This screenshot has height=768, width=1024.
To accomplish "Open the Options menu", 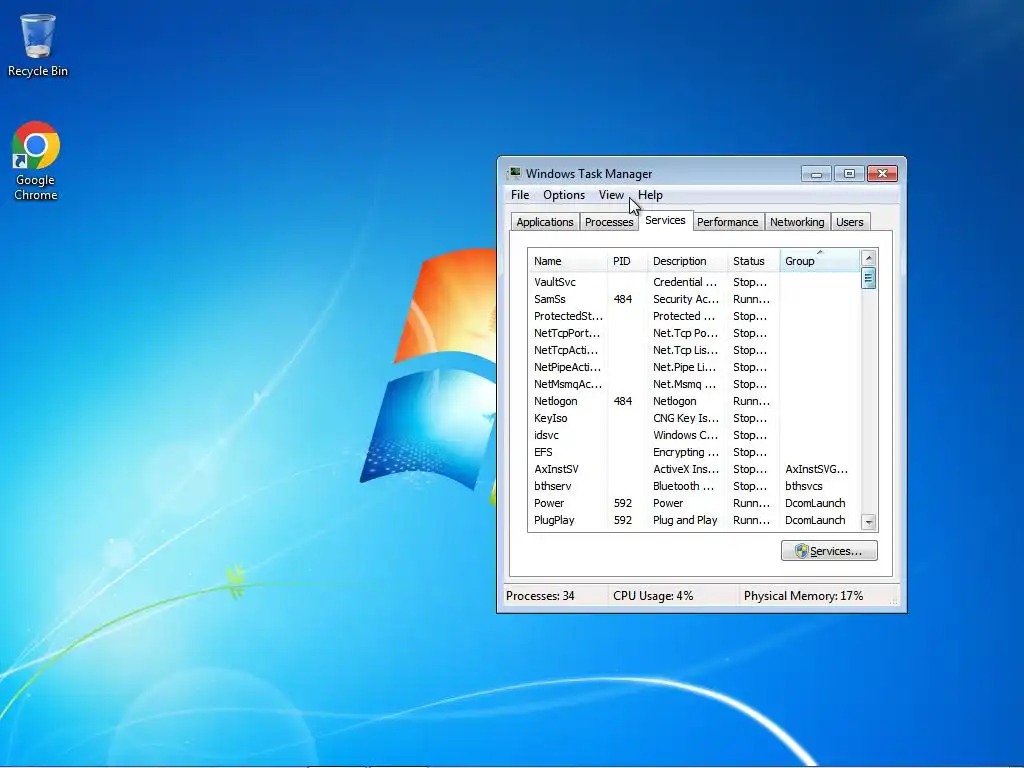I will click(x=564, y=195).
